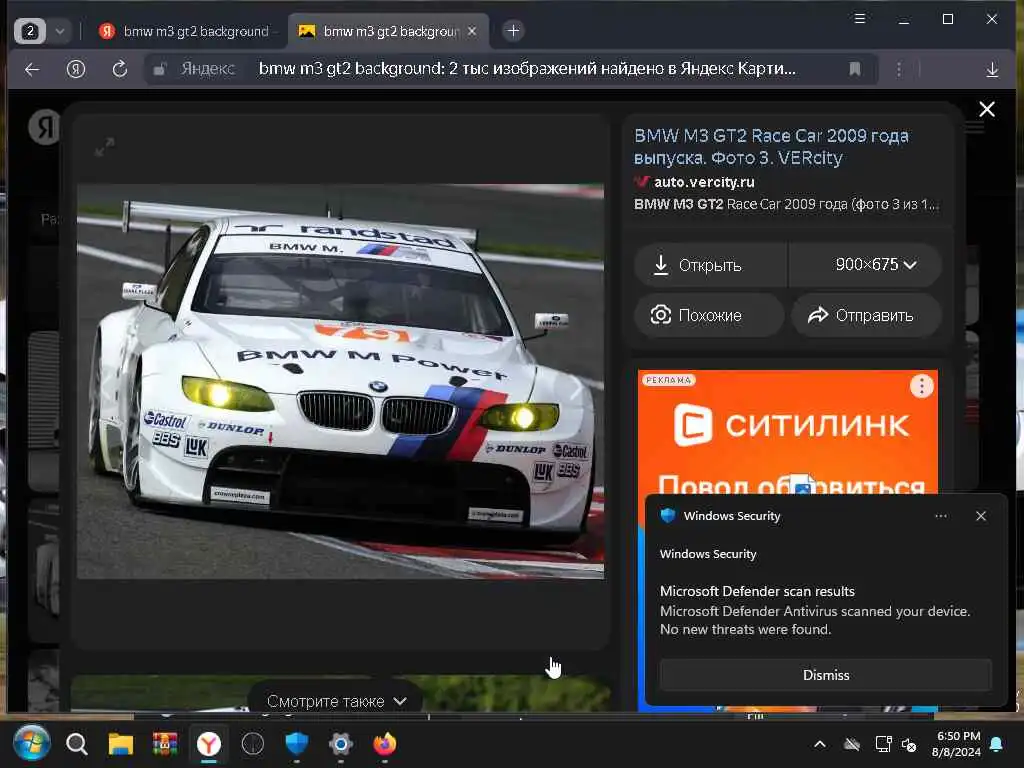1024x768 pixels.
Task: Show hidden system tray icons
Action: (x=820, y=744)
